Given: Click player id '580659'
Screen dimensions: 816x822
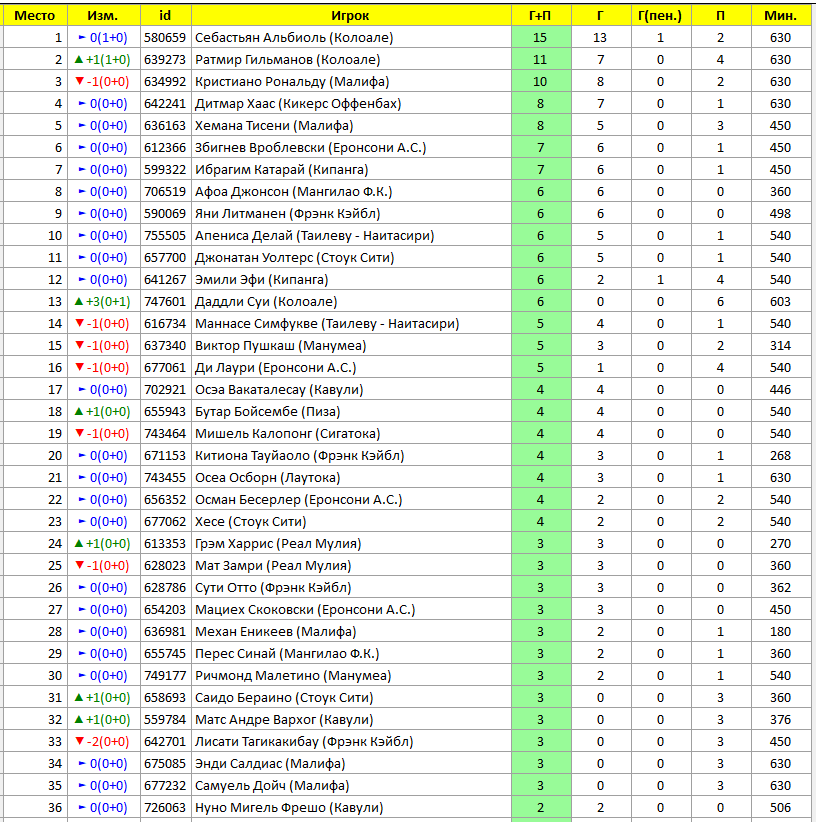Looking at the screenshot, I should click(165, 38).
